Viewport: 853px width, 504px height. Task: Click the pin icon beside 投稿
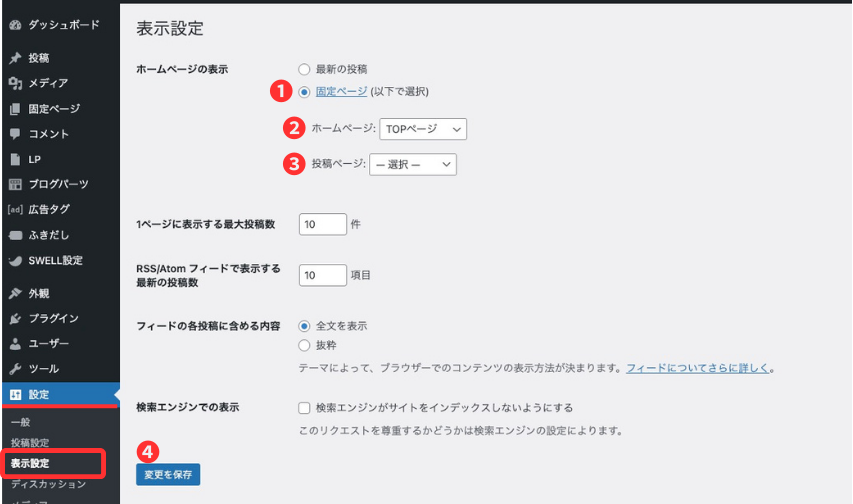(15, 58)
